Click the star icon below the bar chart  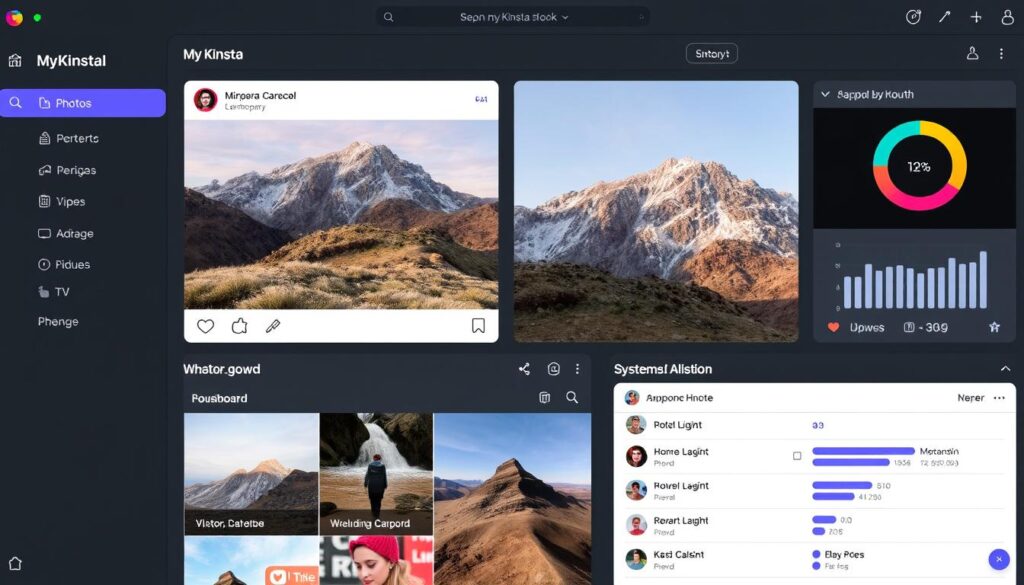click(994, 327)
